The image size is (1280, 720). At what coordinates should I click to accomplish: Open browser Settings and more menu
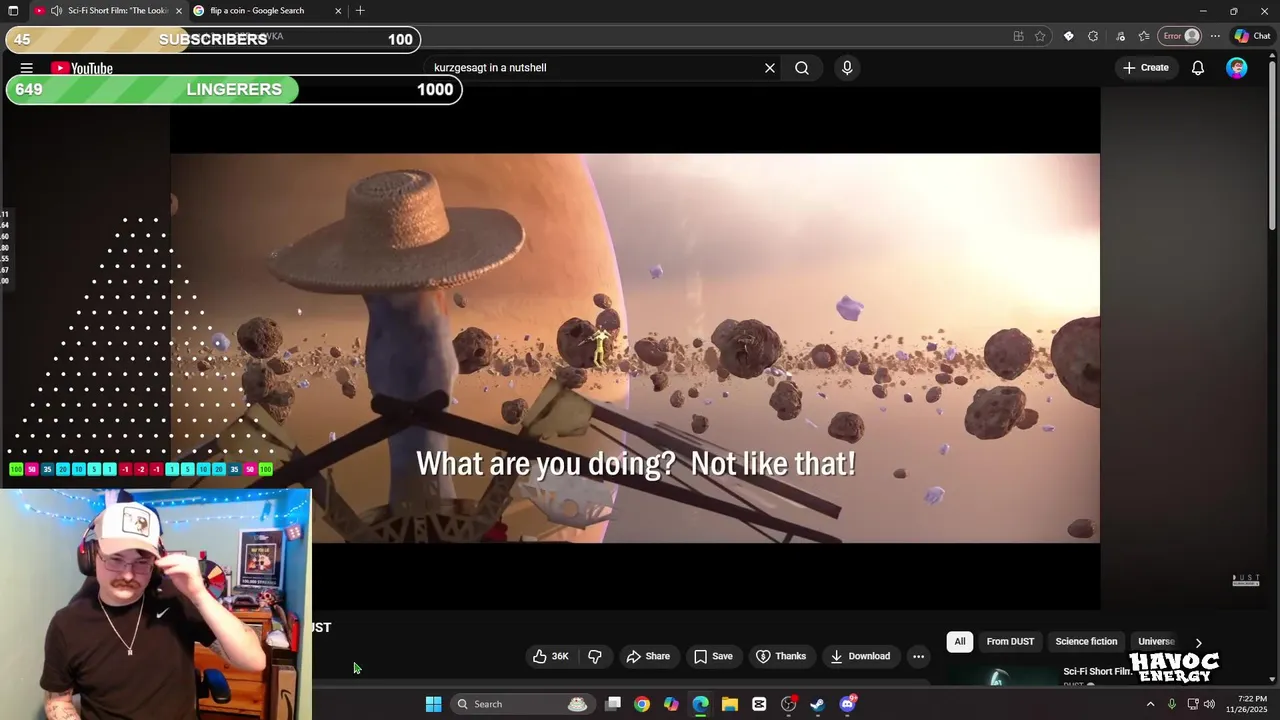(1215, 36)
